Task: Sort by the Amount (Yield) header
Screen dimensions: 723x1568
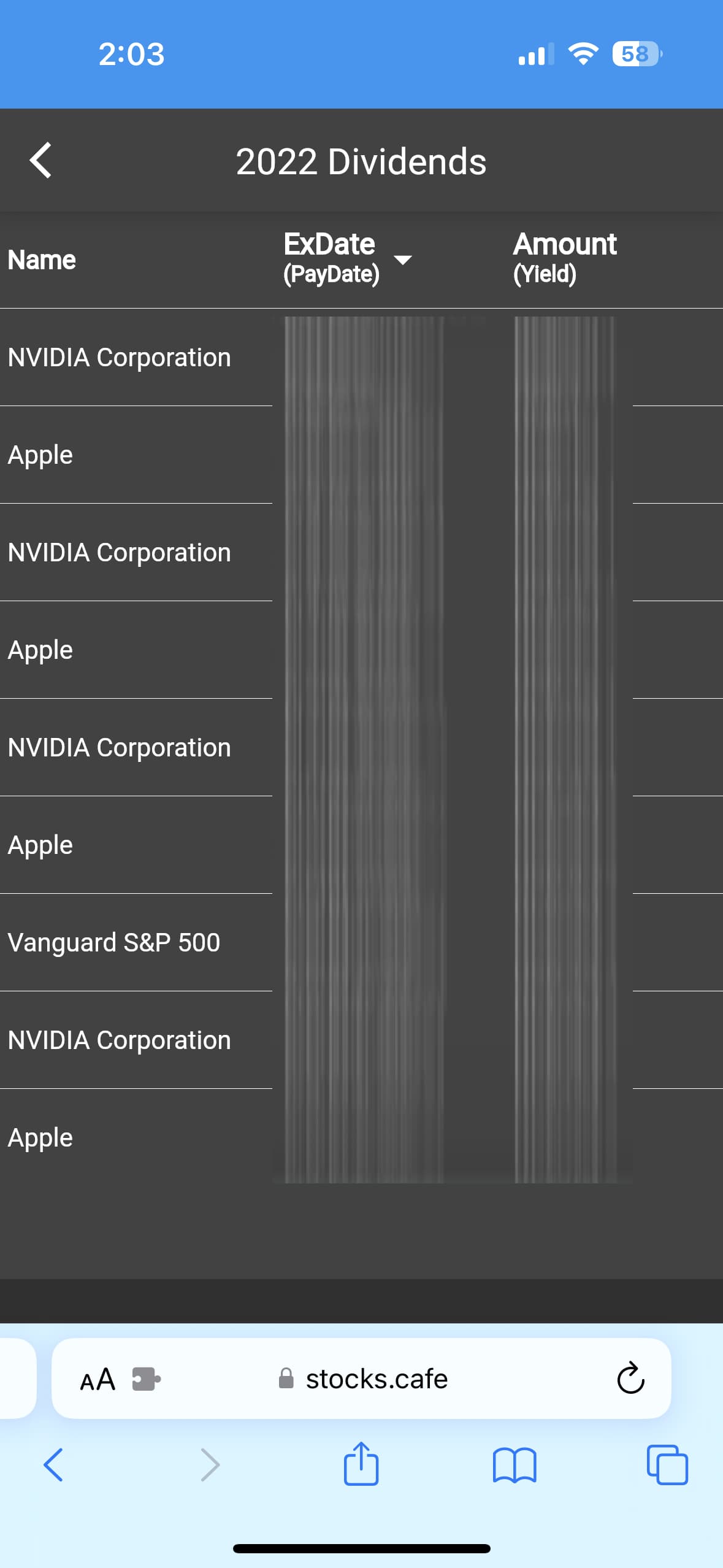Action: (x=565, y=258)
